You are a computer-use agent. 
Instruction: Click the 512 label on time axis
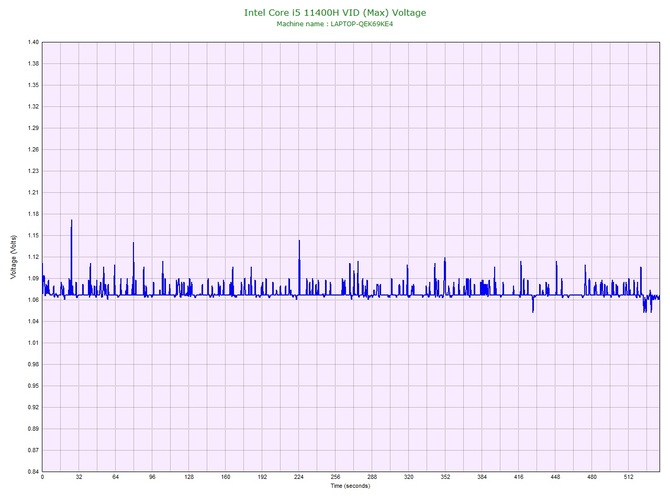(x=628, y=478)
